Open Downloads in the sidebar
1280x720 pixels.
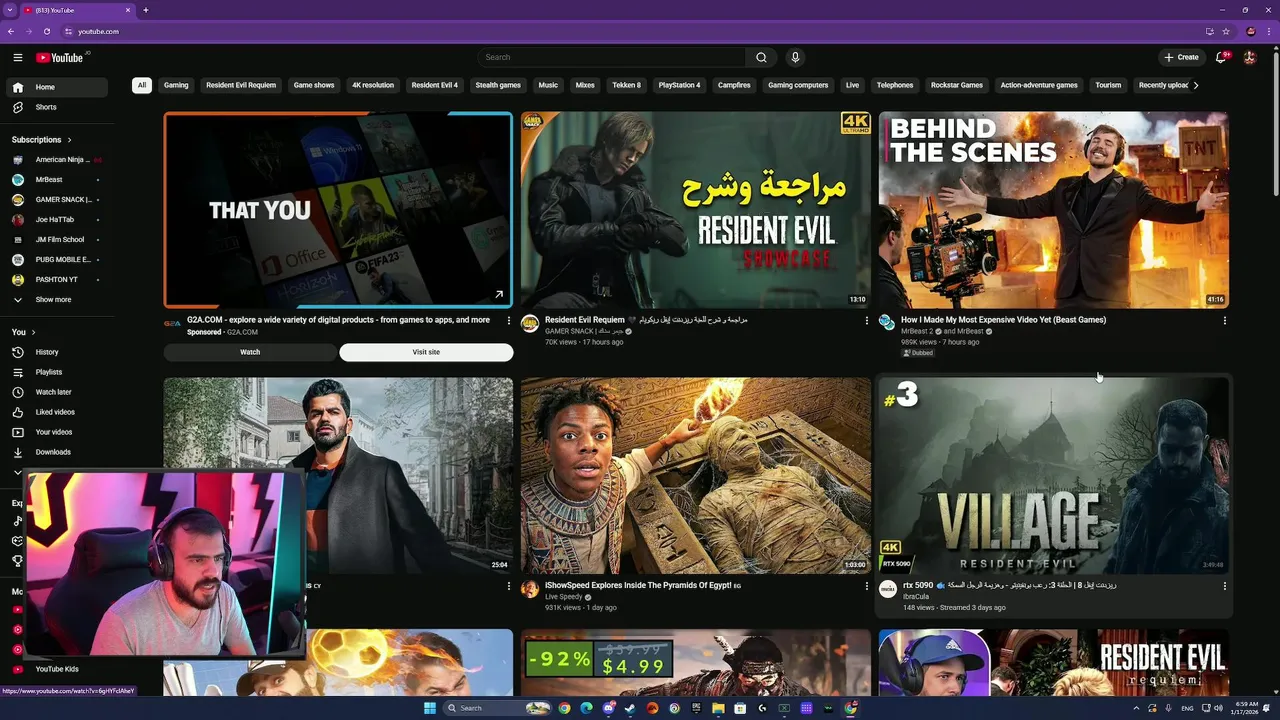tap(59, 452)
